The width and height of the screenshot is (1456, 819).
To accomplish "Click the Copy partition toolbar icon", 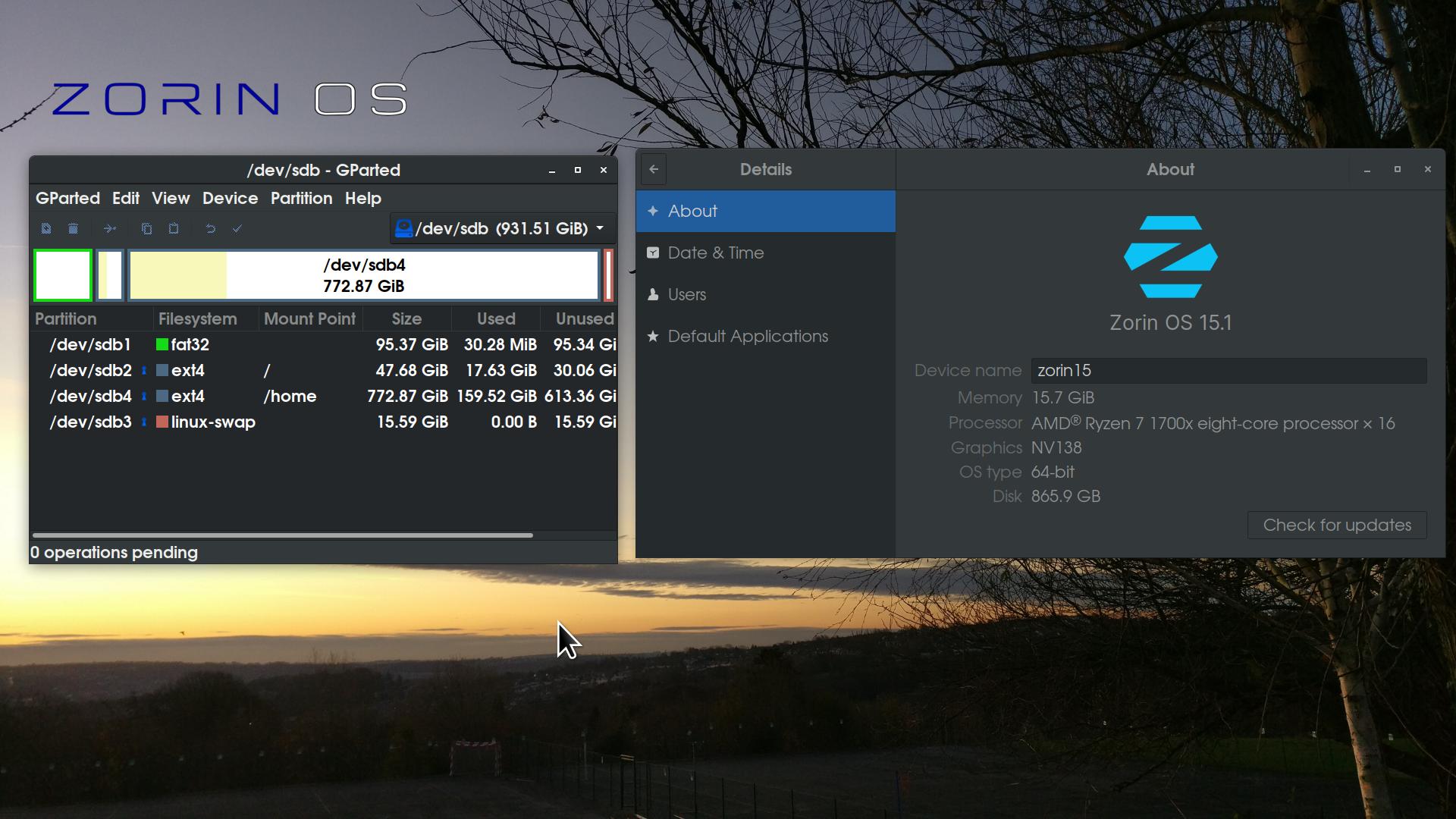I will tap(146, 228).
